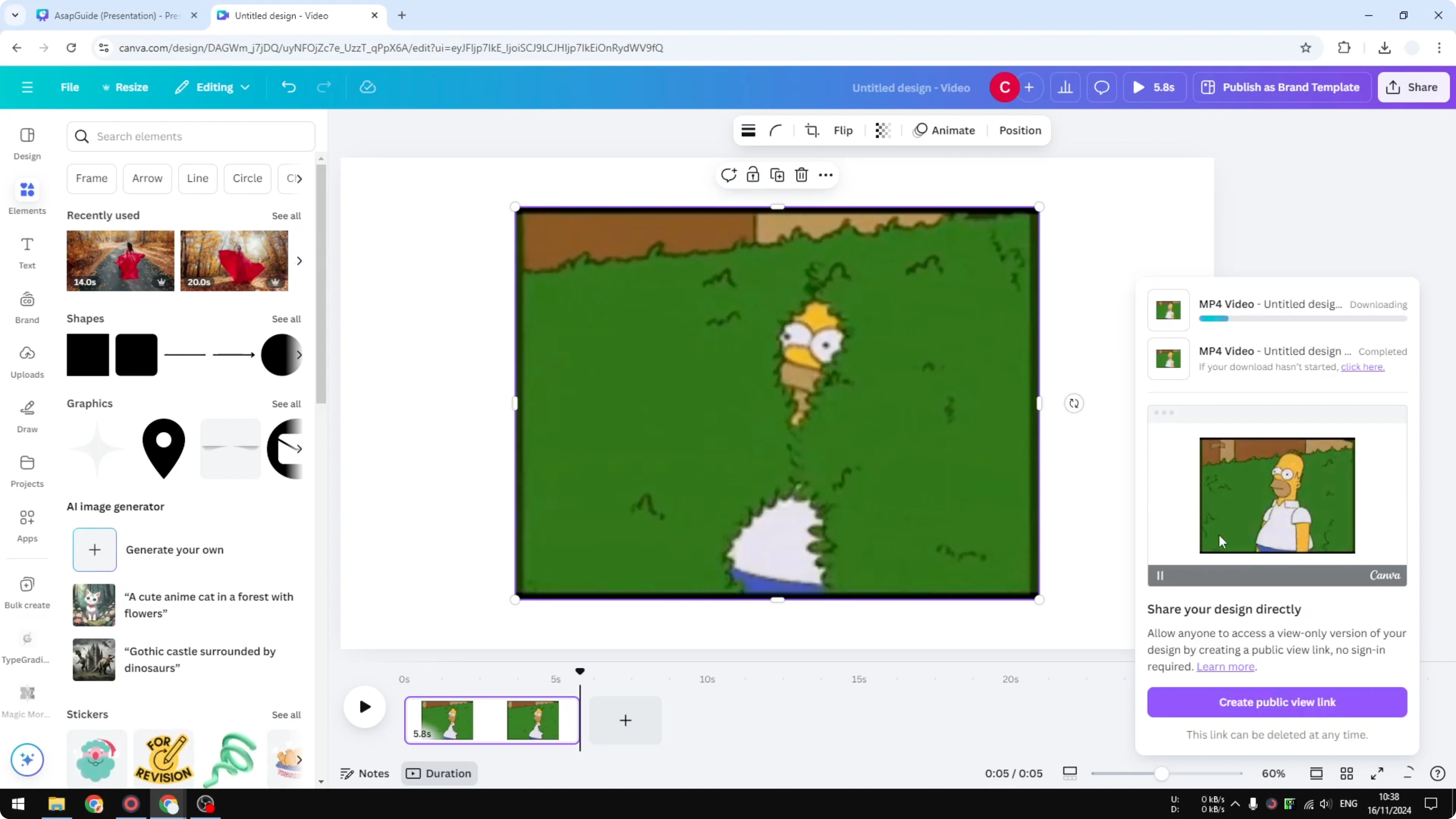Toggle the Notes panel below the timeline

pos(364,773)
